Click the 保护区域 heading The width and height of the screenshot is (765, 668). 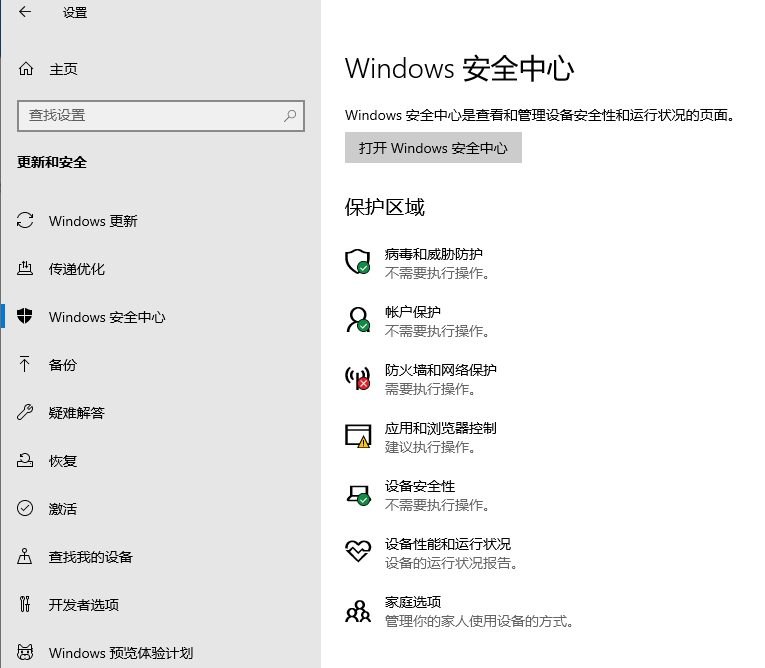pyautogui.click(x=384, y=207)
